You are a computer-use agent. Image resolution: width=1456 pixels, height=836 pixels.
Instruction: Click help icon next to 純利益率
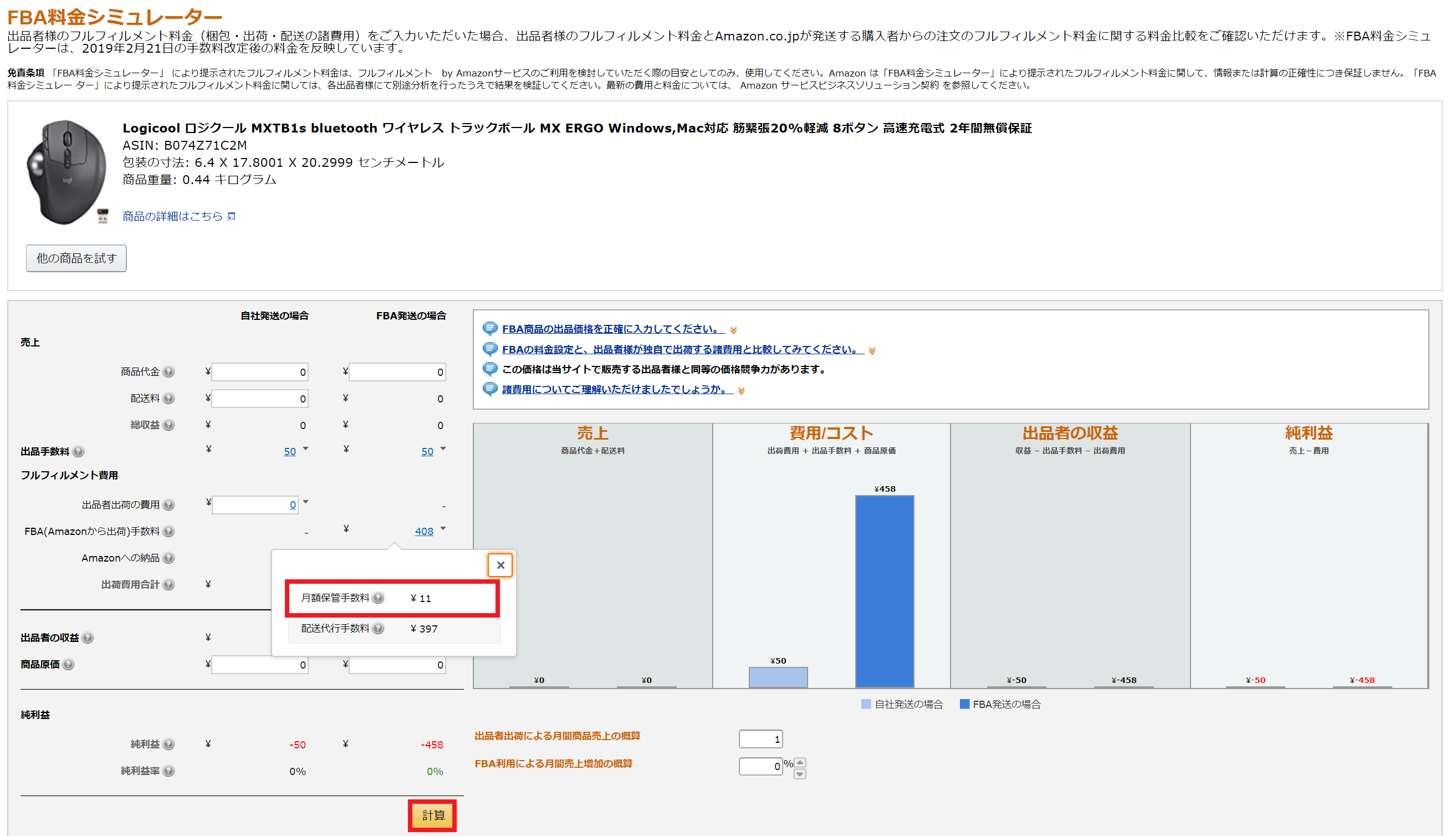click(168, 771)
